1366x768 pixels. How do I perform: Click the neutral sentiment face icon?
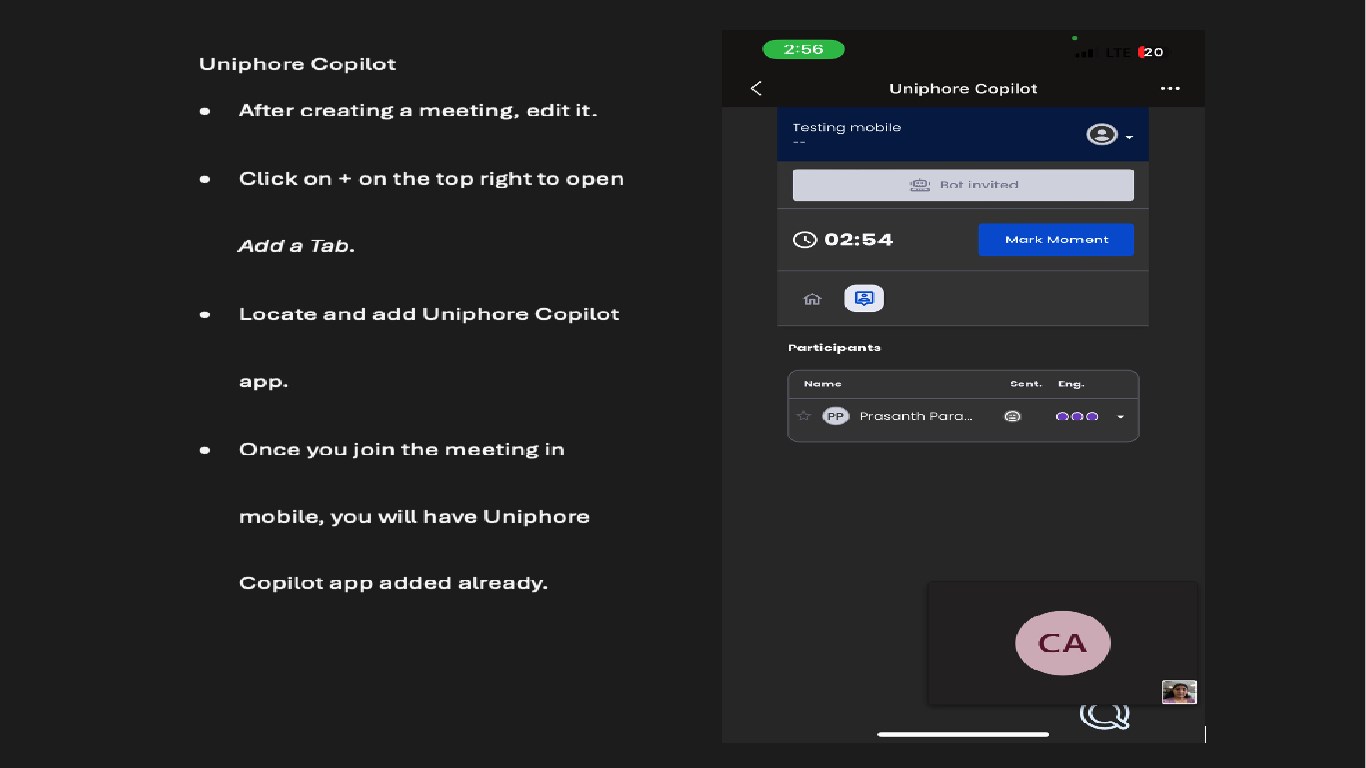pyautogui.click(x=1012, y=416)
